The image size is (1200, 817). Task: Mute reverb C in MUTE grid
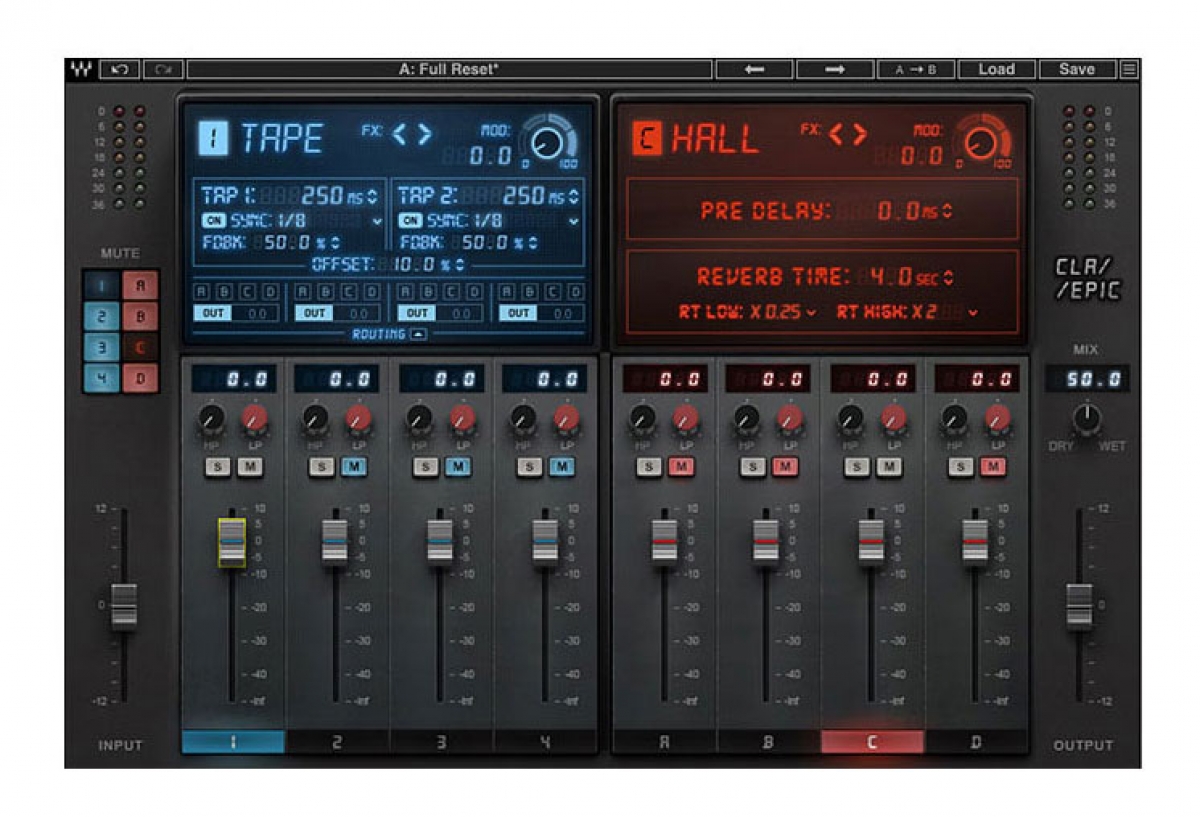pos(140,349)
